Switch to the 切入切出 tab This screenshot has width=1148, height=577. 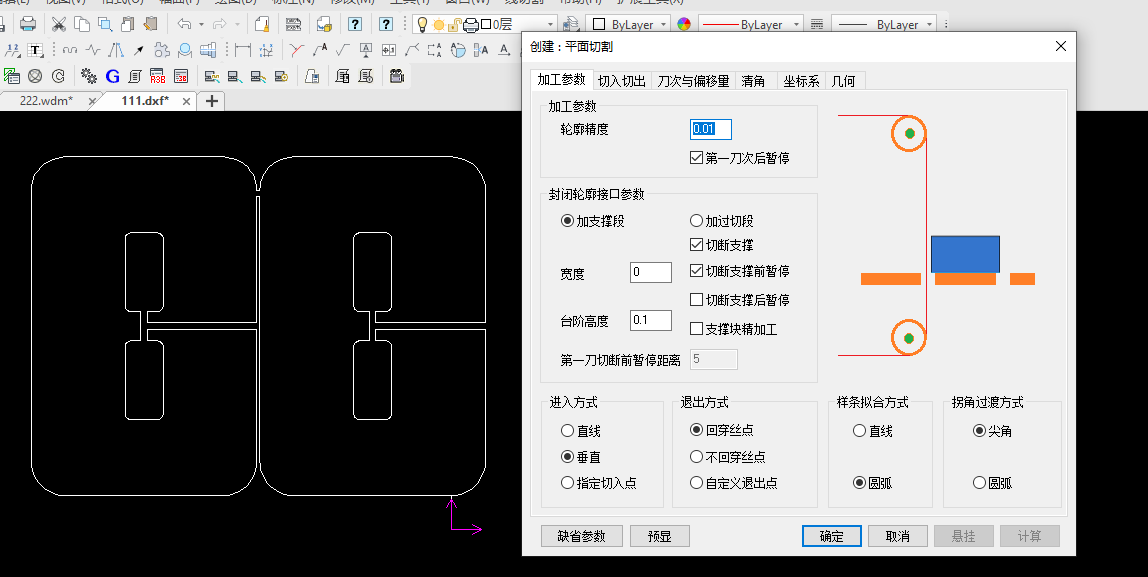click(x=621, y=81)
